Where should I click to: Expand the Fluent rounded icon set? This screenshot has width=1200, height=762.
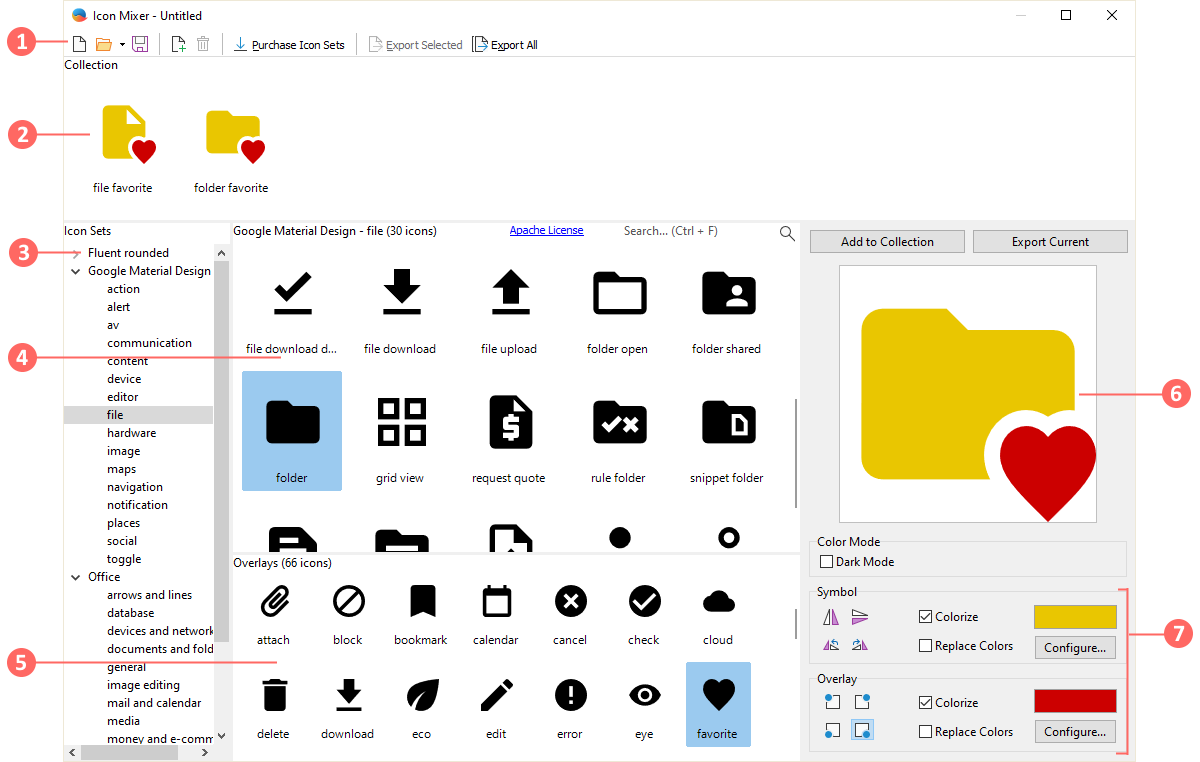[x=76, y=254]
